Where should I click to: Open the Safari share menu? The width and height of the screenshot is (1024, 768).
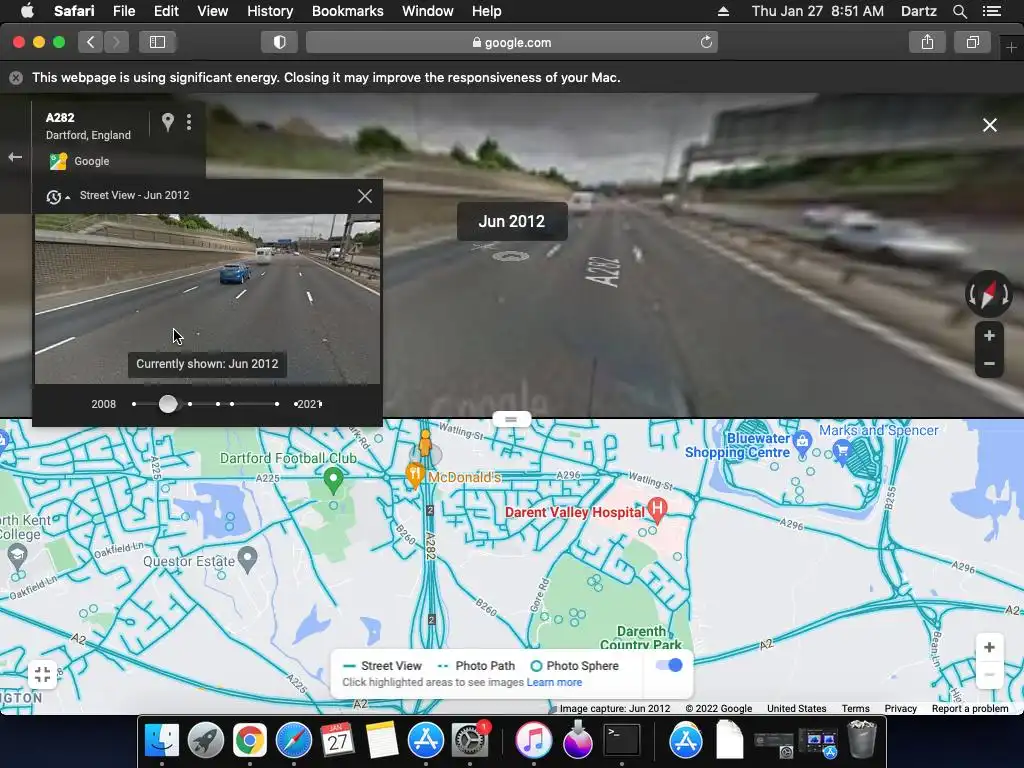pos(927,42)
